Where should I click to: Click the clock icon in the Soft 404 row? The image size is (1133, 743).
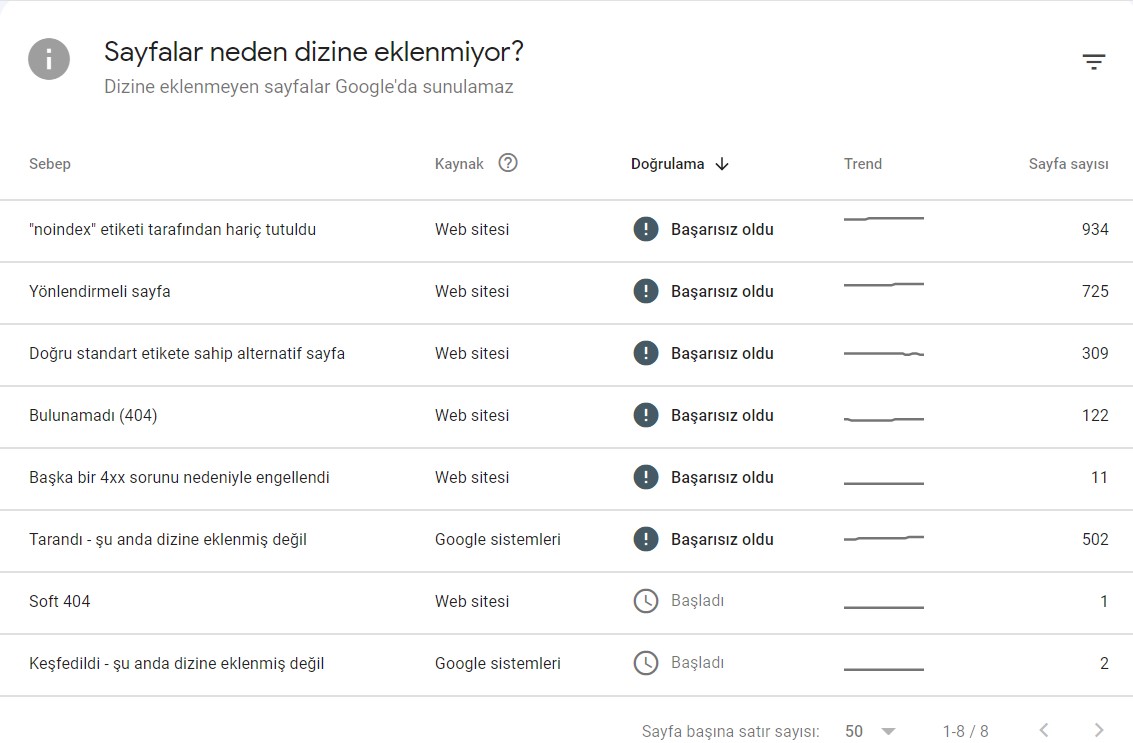click(645, 601)
